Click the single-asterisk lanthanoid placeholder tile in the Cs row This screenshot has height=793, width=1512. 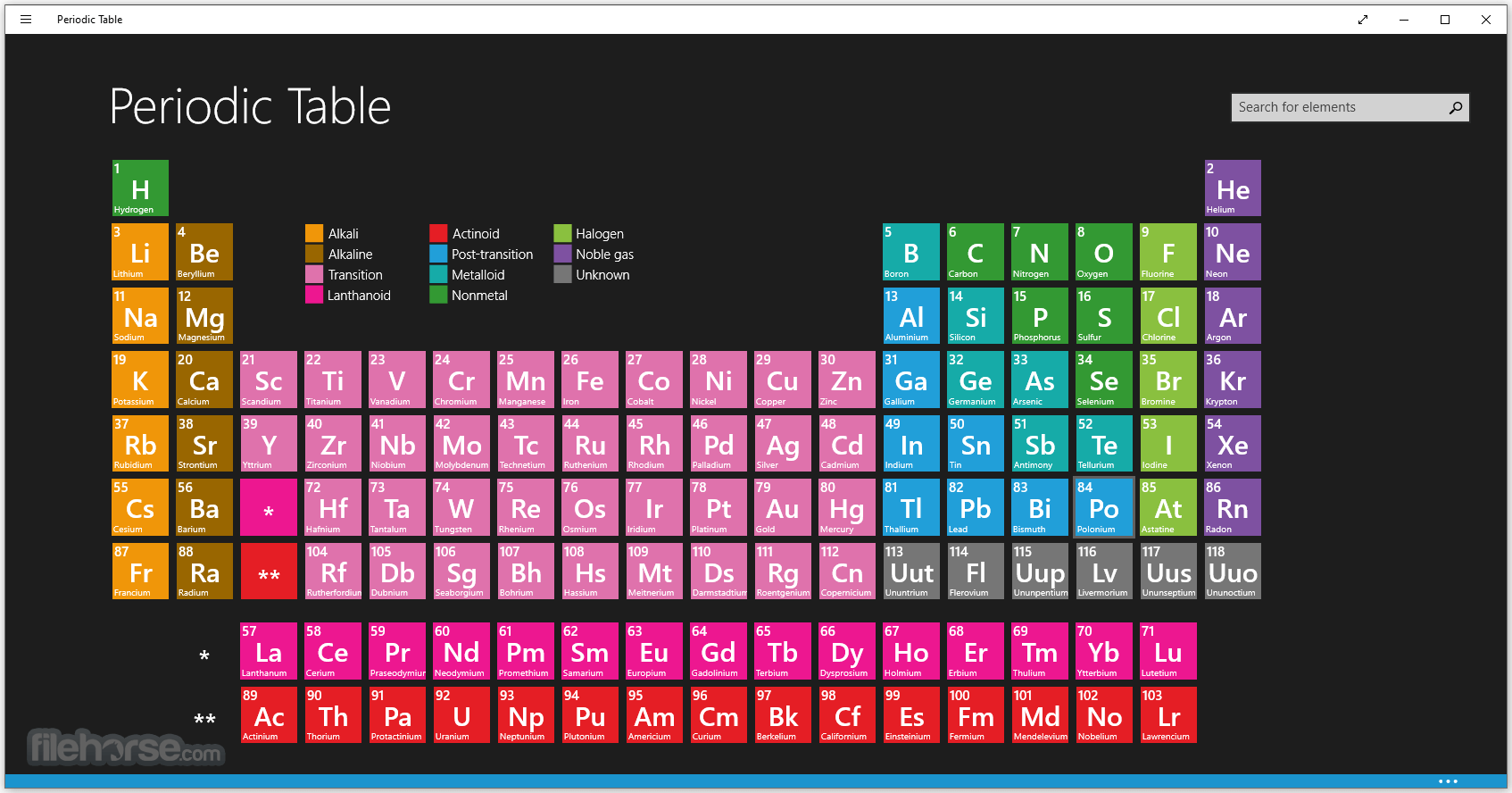[269, 507]
